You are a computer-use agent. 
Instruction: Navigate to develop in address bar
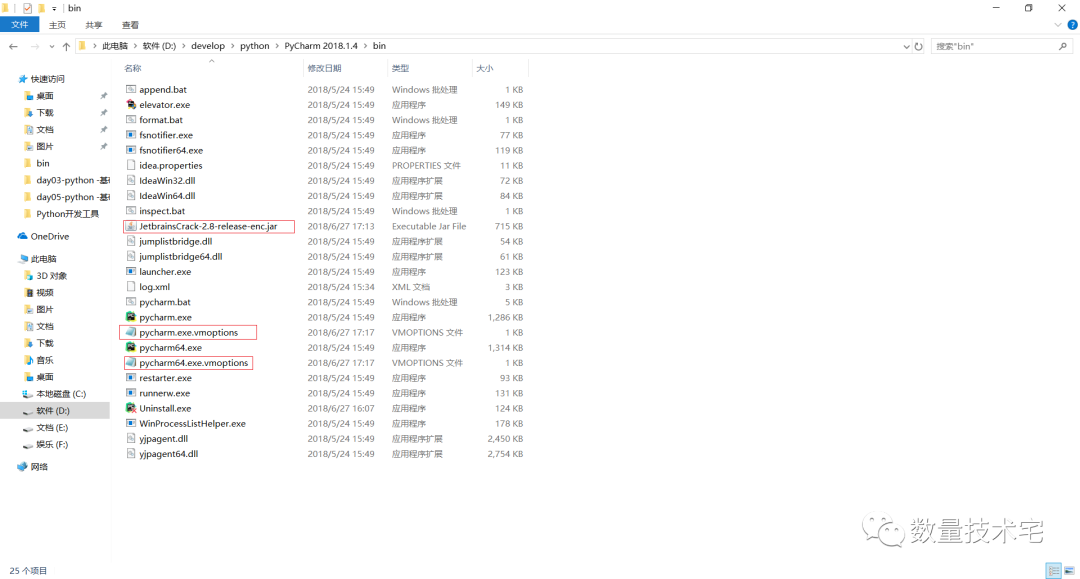(x=208, y=46)
